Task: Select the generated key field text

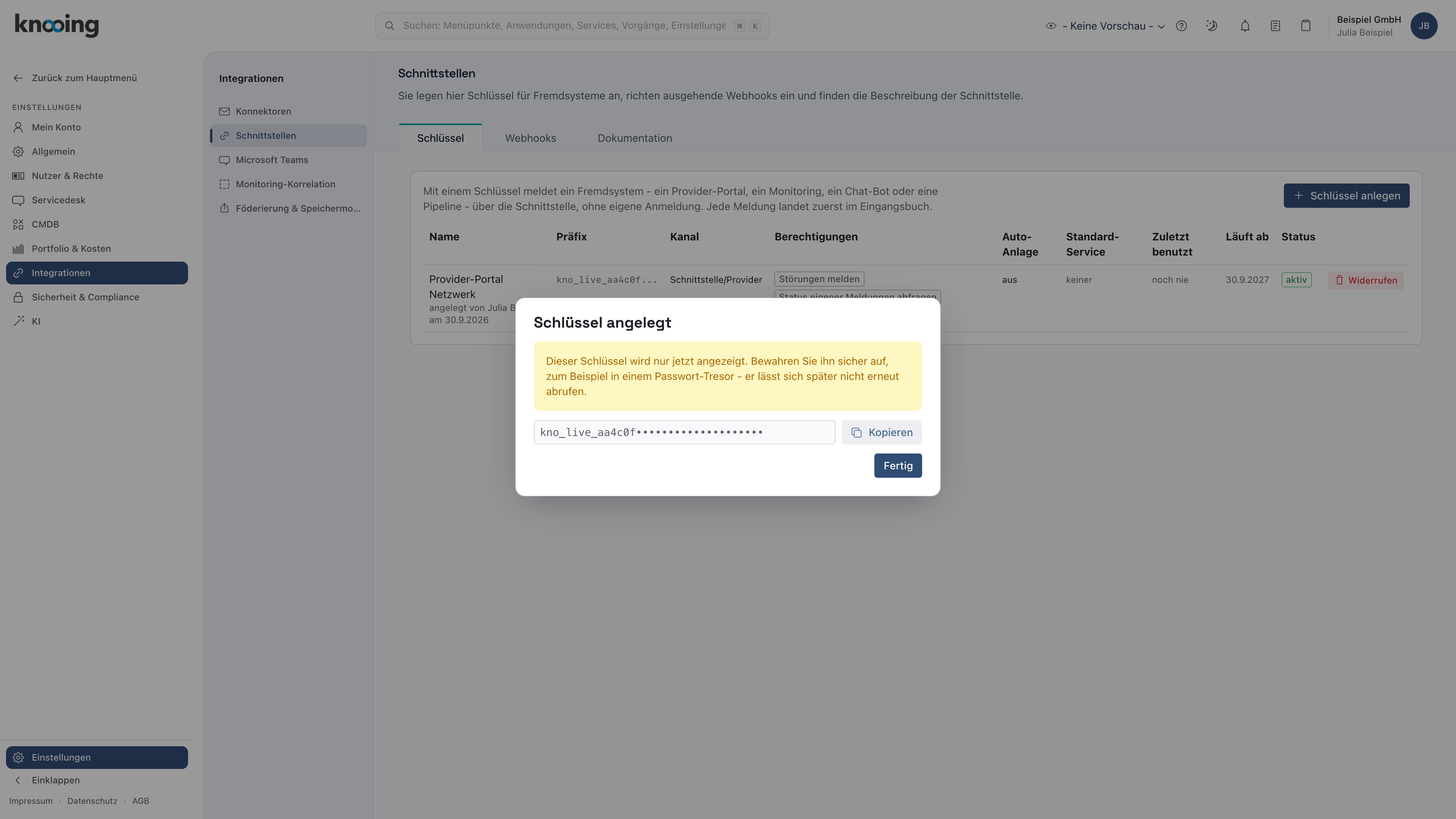Action: click(684, 432)
